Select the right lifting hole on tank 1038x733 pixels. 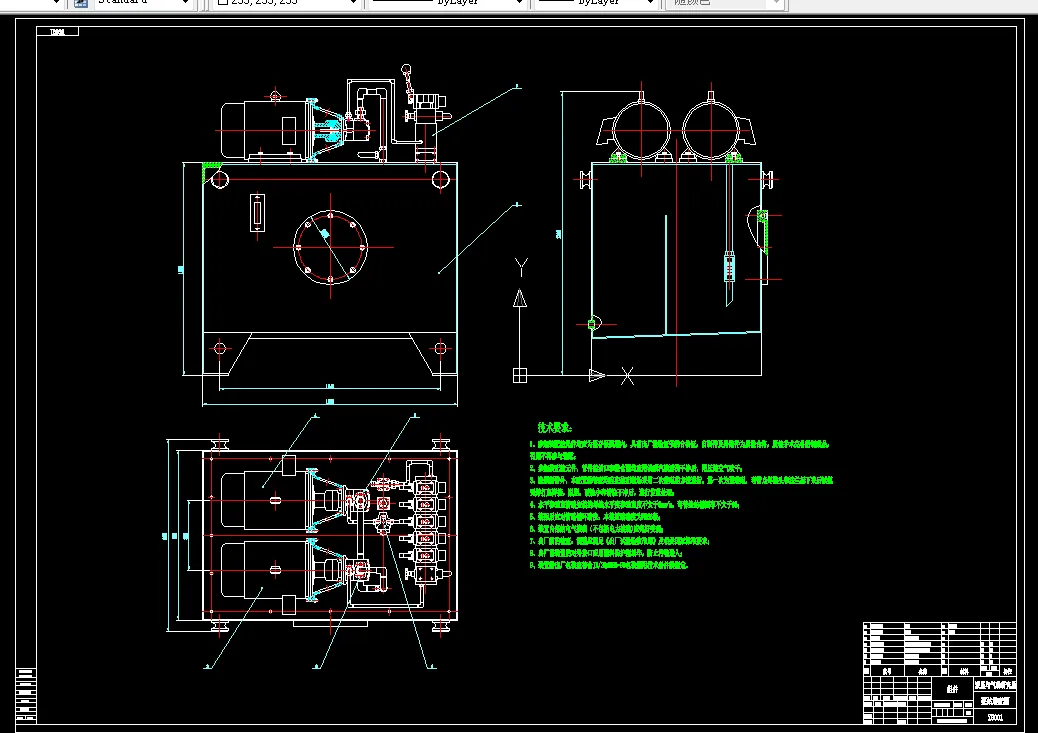pyautogui.click(x=440, y=179)
